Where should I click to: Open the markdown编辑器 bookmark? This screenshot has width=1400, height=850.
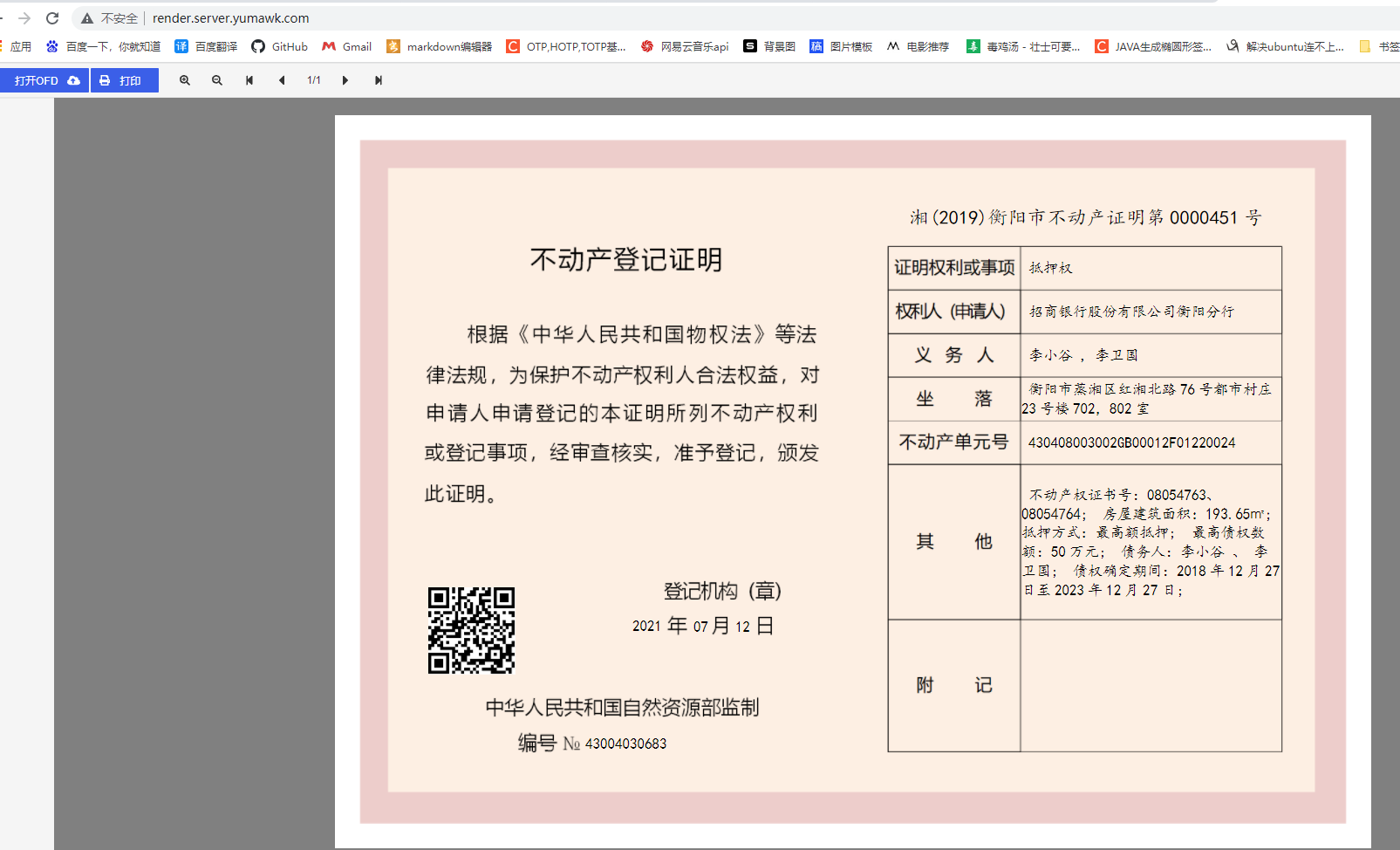click(x=440, y=46)
